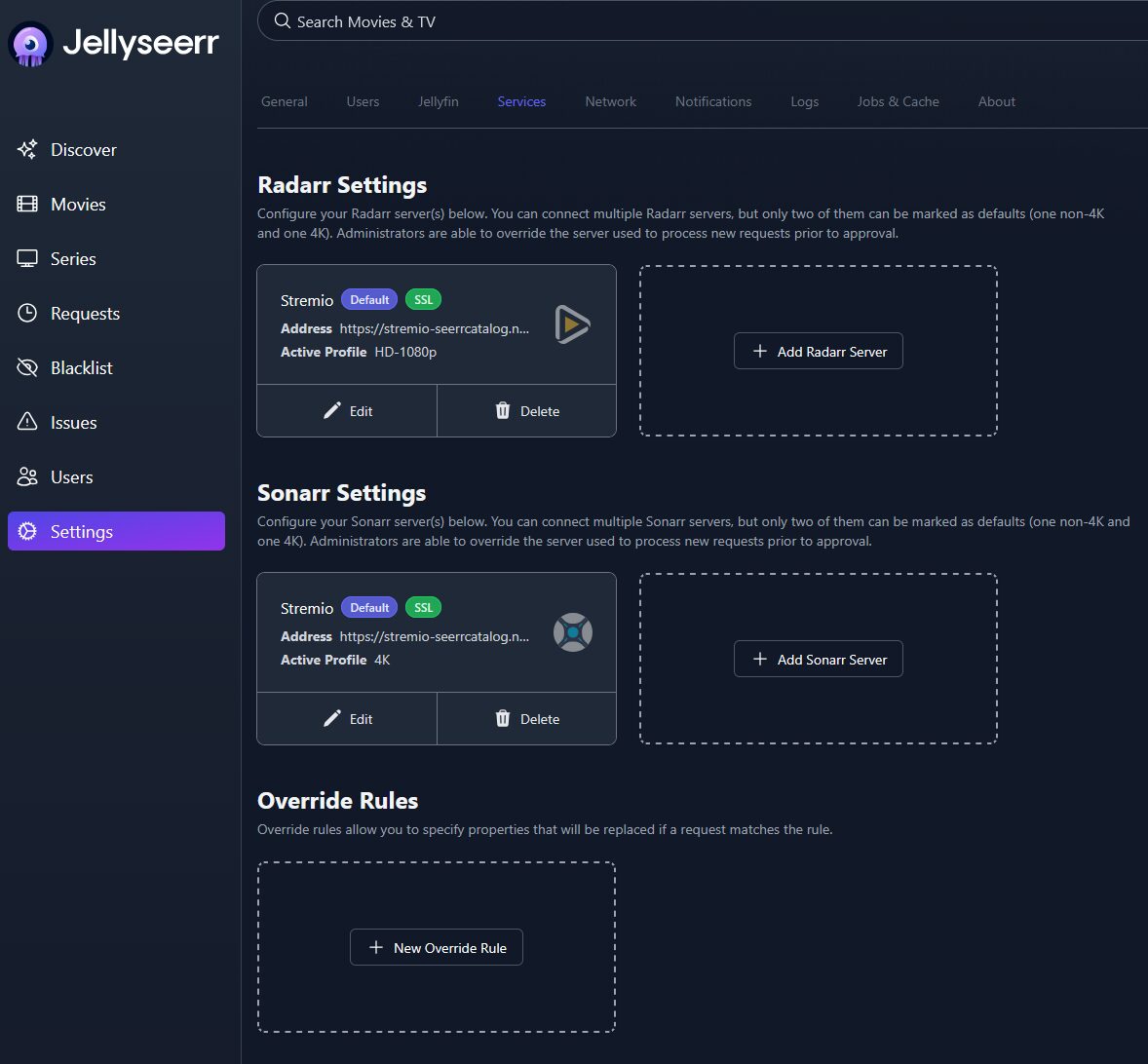Click the Settings gear icon in sidebar
The height and width of the screenshot is (1064, 1148).
click(x=27, y=531)
